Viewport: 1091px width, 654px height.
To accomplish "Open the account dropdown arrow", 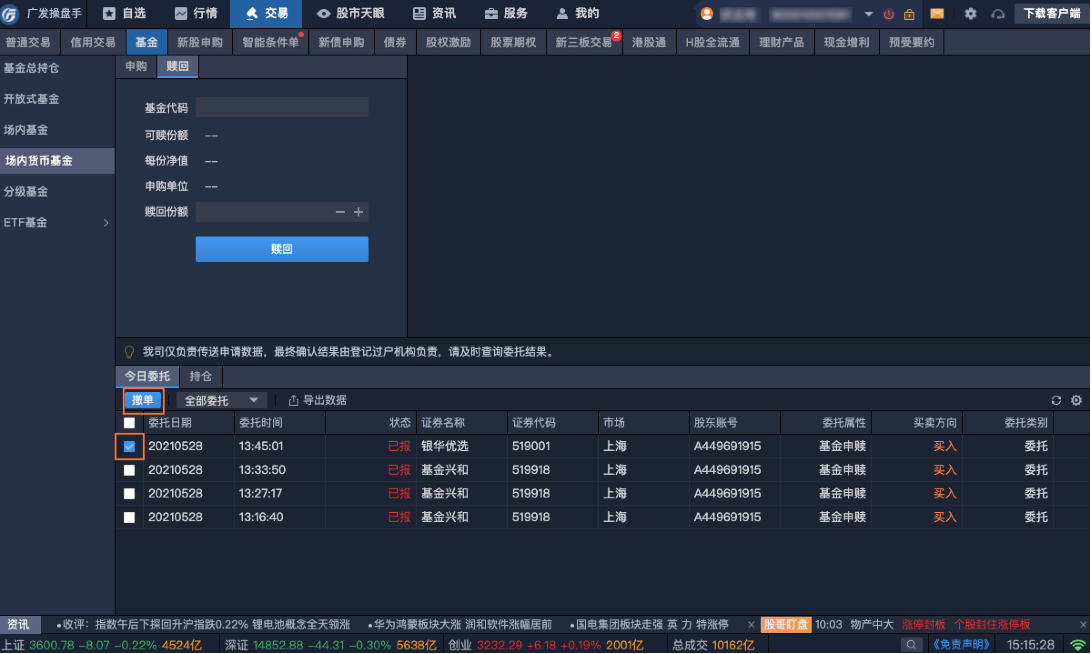I will [868, 14].
